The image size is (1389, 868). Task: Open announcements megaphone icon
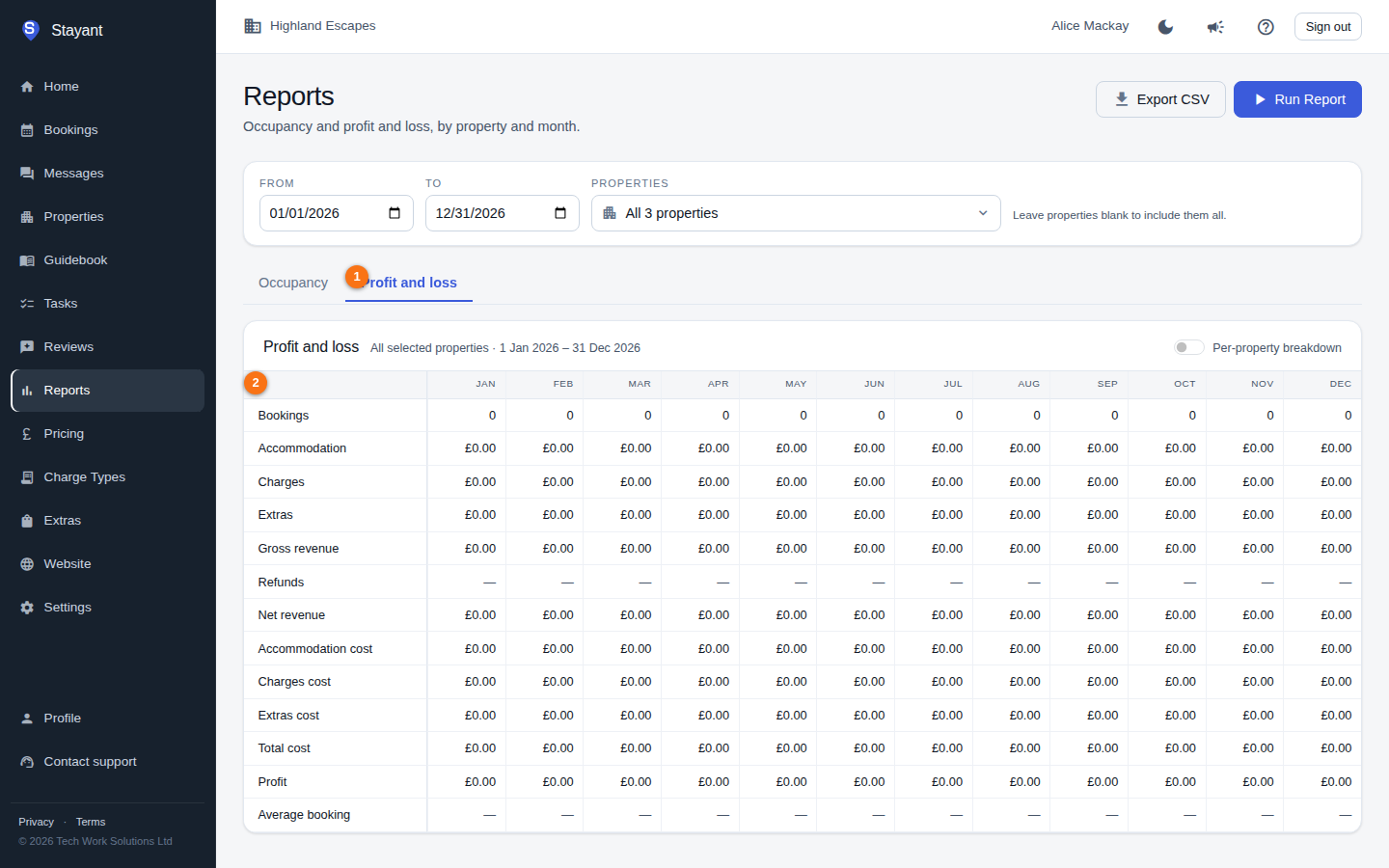click(x=1215, y=27)
